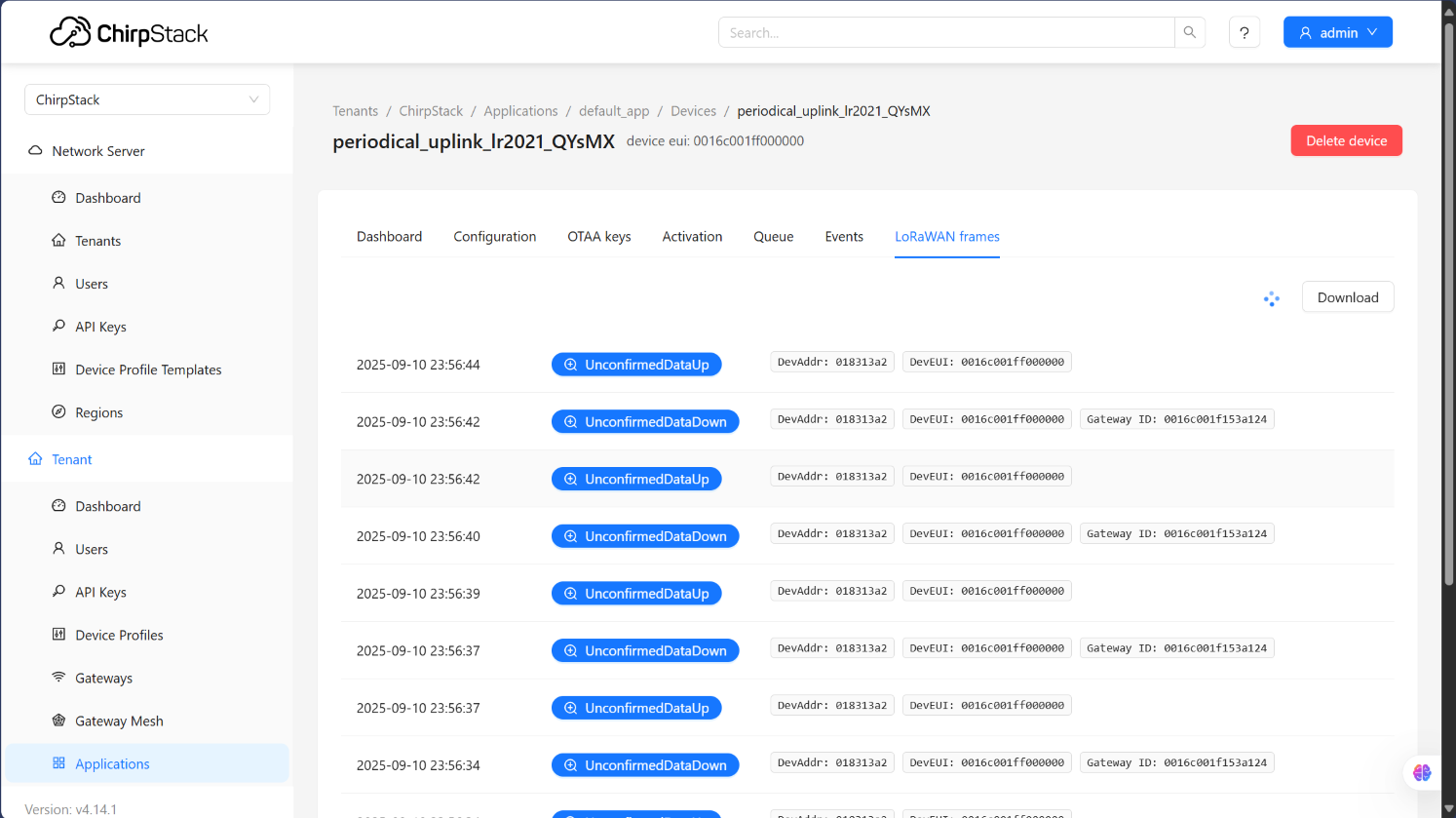
Task: Click the Applications breadcrumb link
Action: tap(520, 111)
